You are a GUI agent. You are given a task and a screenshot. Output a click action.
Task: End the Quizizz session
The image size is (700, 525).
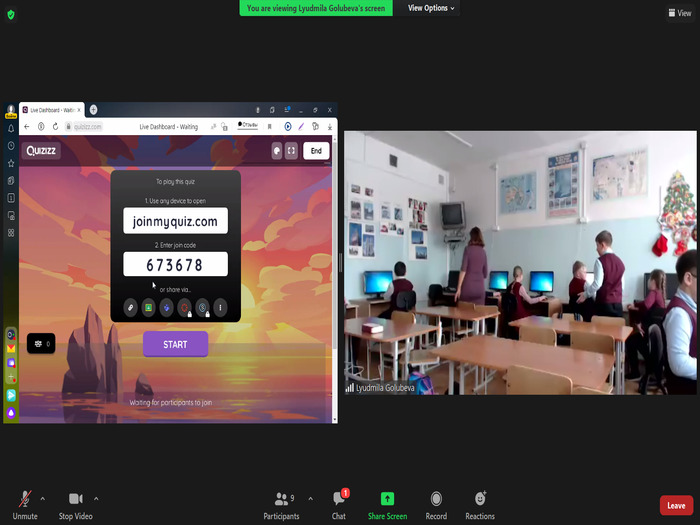click(x=316, y=151)
